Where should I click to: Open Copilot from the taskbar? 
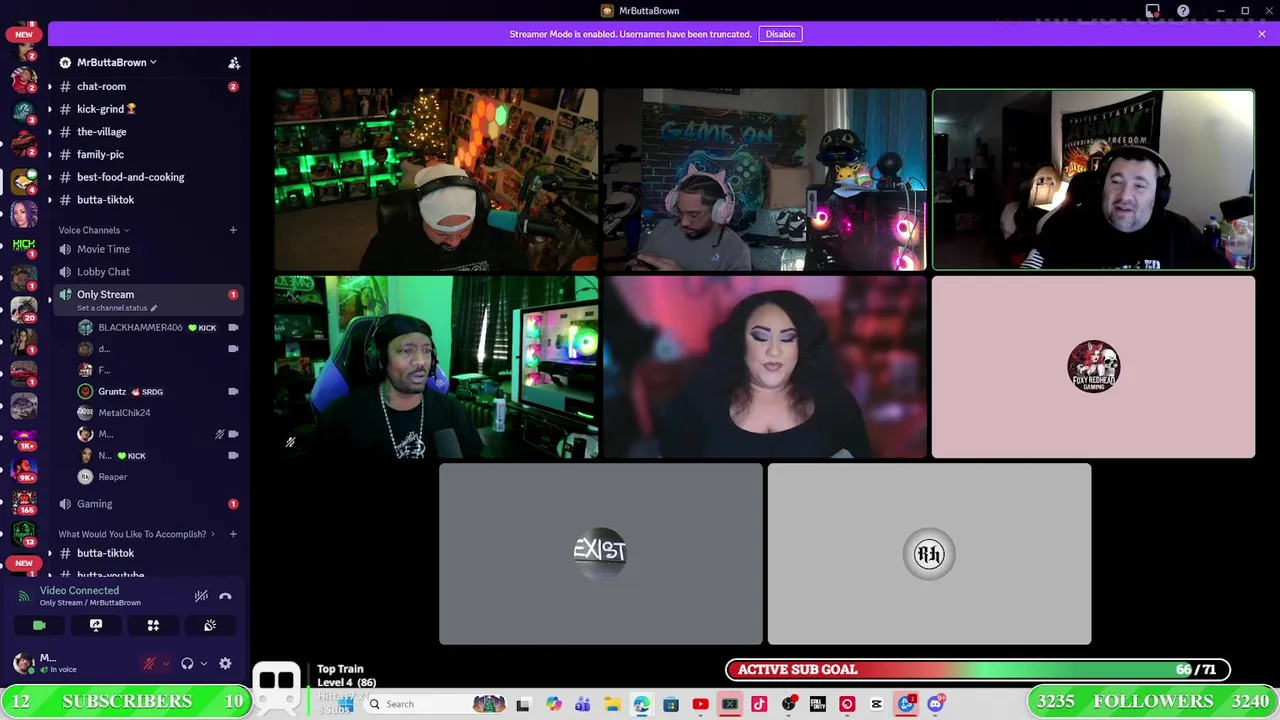[x=554, y=704]
